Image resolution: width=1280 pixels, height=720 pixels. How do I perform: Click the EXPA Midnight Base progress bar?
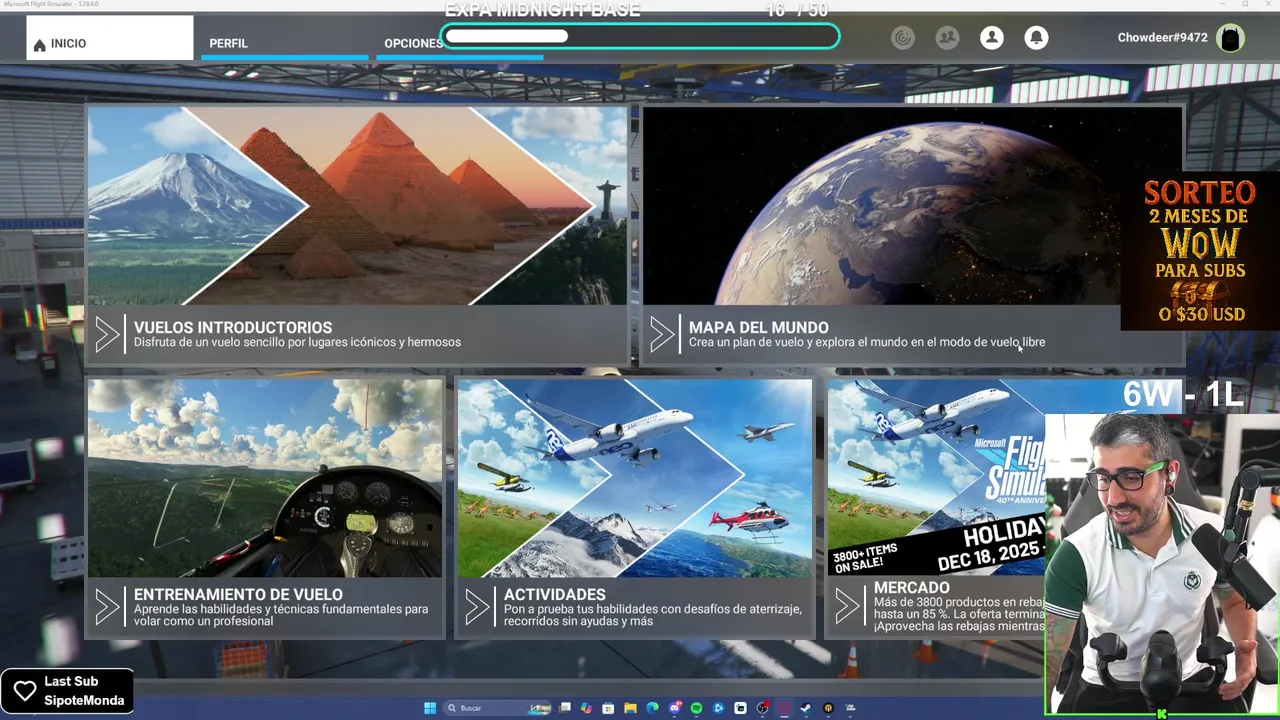pyautogui.click(x=640, y=37)
